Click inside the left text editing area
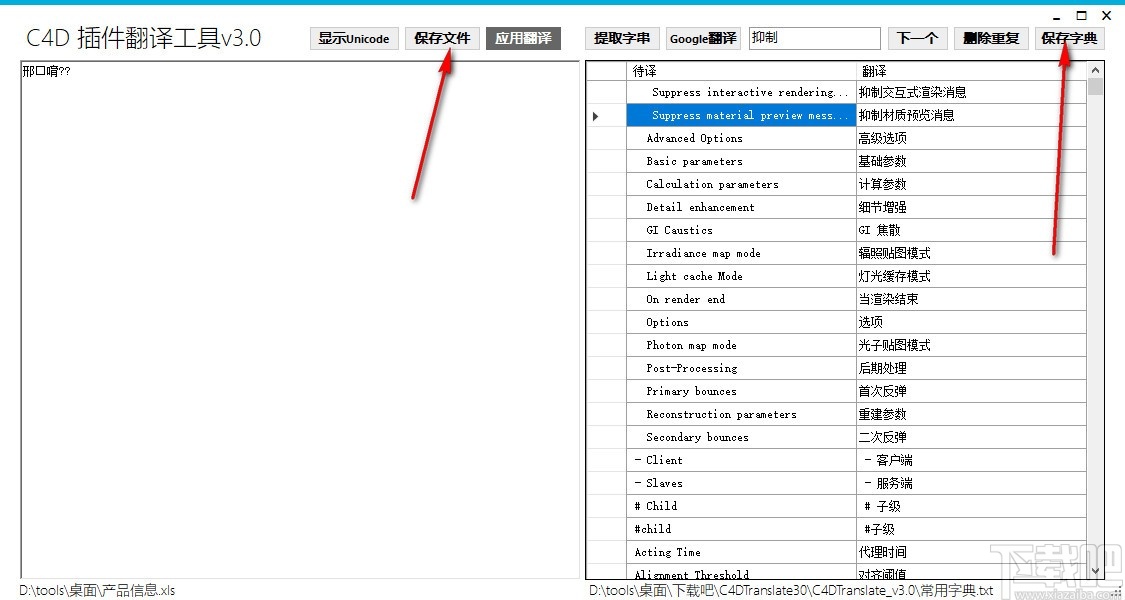 click(x=300, y=320)
